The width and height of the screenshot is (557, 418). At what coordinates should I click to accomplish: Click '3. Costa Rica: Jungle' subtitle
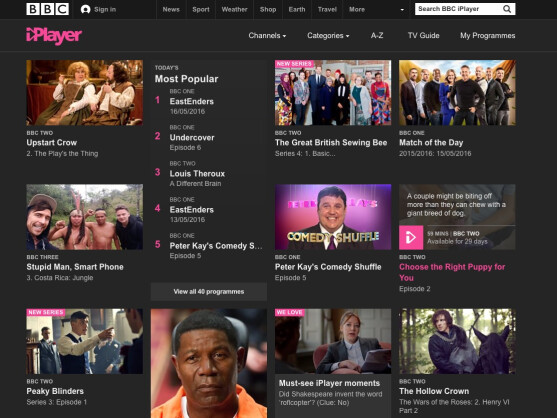click(60, 278)
